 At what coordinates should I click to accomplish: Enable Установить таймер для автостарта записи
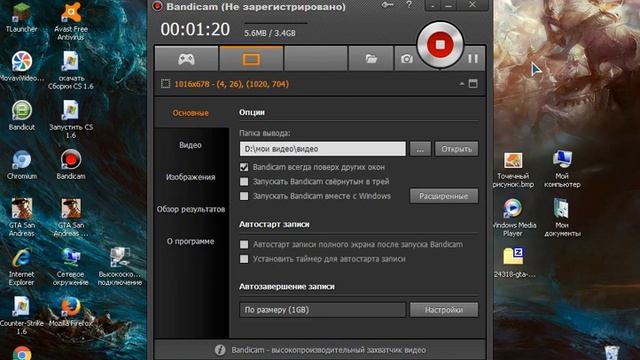244,259
